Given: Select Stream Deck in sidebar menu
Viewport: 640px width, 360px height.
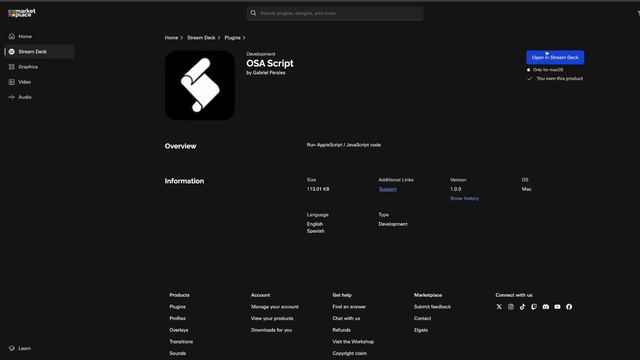Looking at the screenshot, I should point(39,51).
